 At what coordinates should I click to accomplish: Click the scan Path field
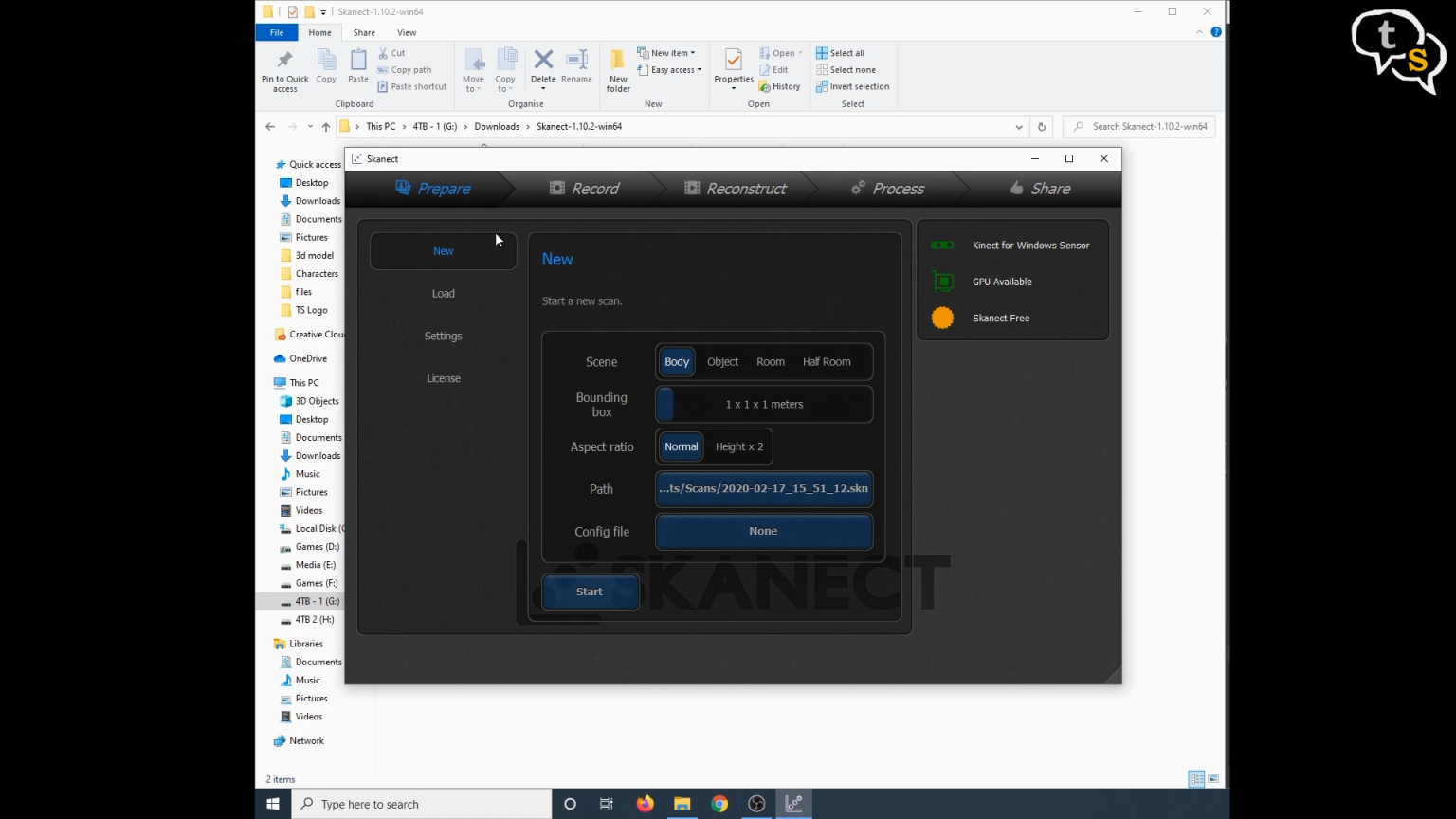click(764, 489)
